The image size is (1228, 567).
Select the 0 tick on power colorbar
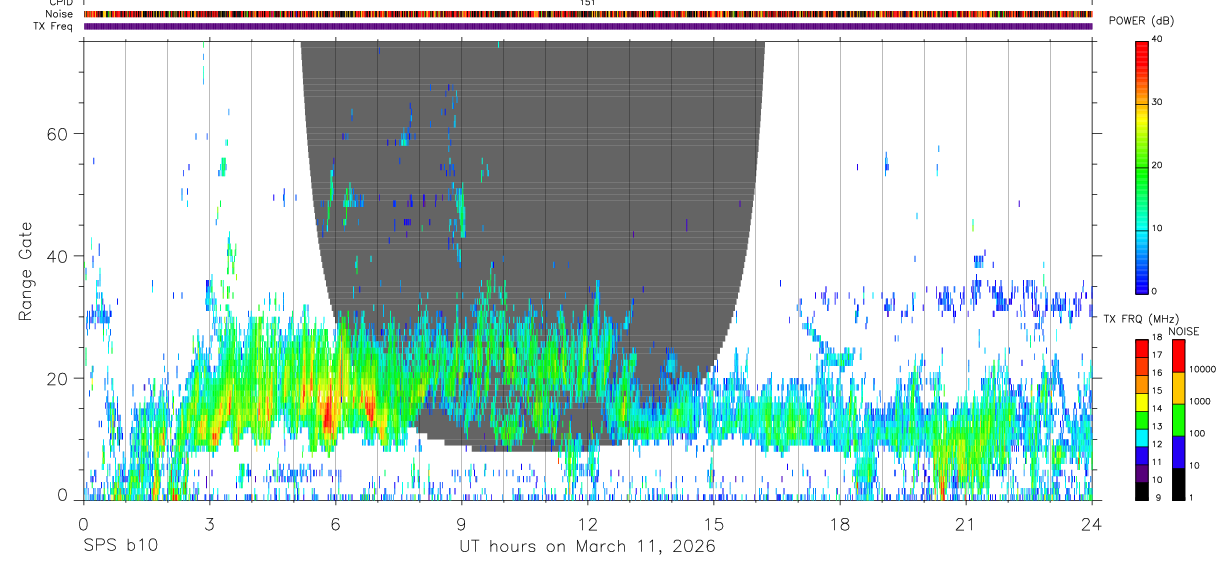point(1153,291)
